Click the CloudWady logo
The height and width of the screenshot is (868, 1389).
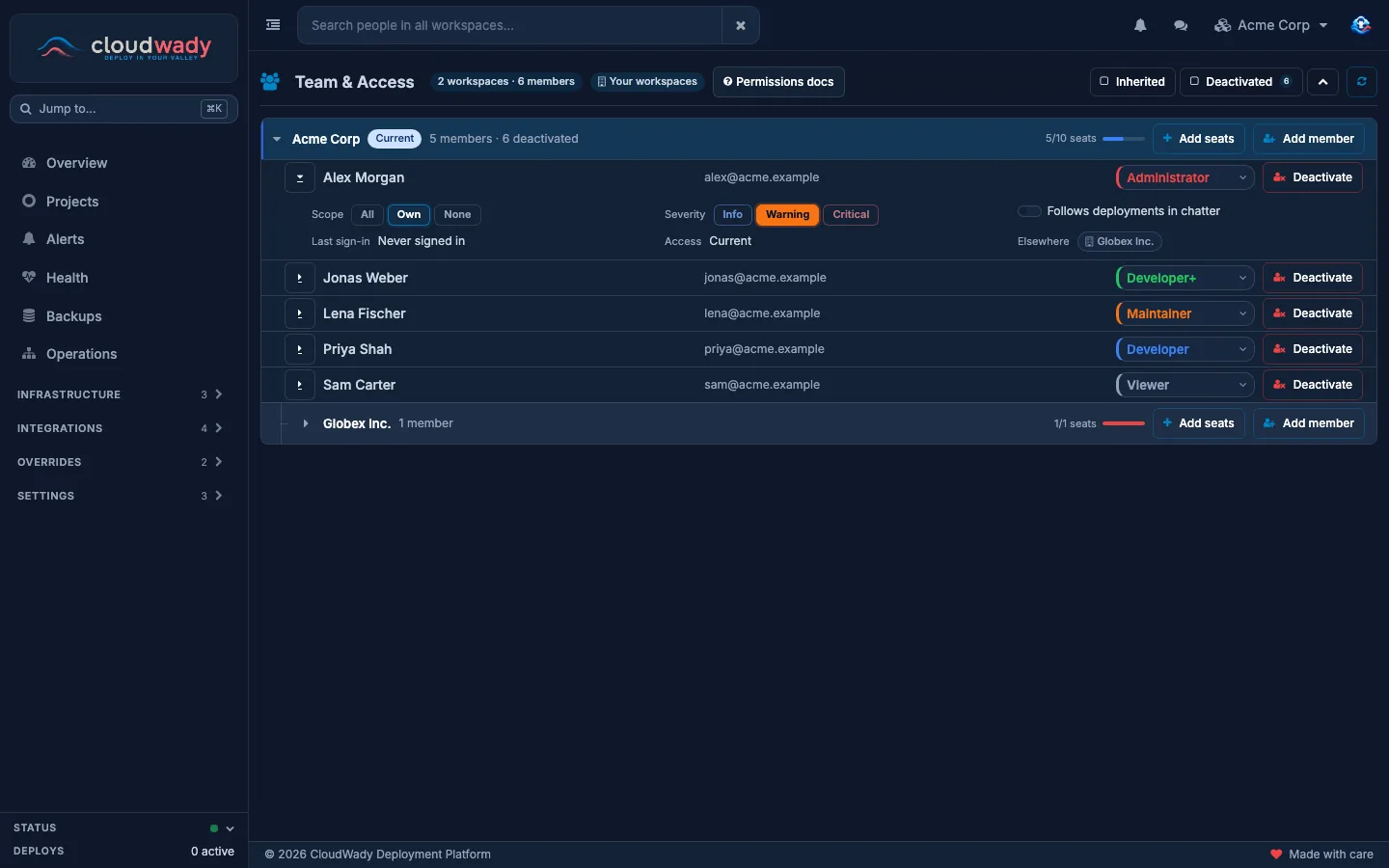point(123,47)
